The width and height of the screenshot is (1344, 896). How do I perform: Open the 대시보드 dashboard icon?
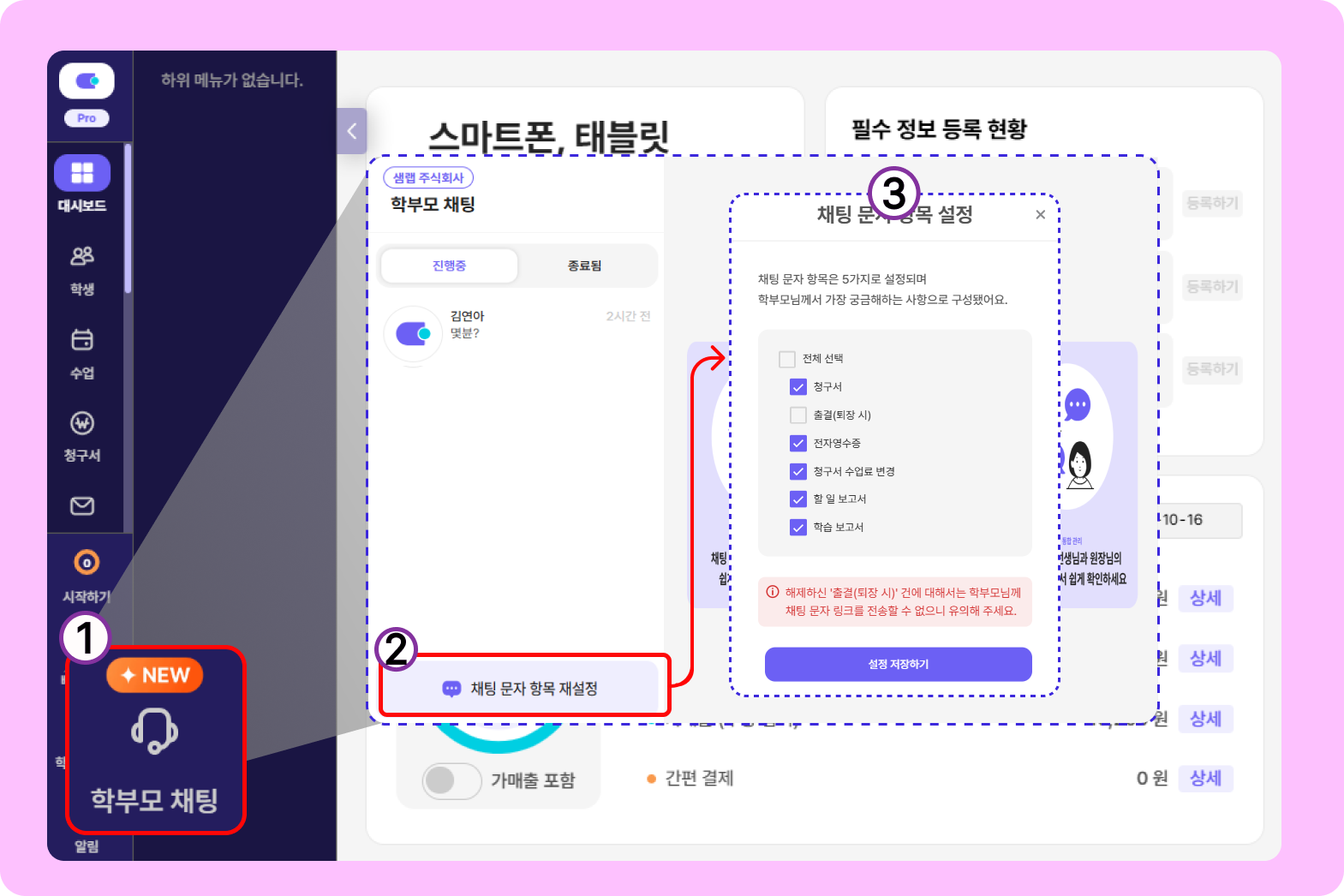pyautogui.click(x=82, y=173)
